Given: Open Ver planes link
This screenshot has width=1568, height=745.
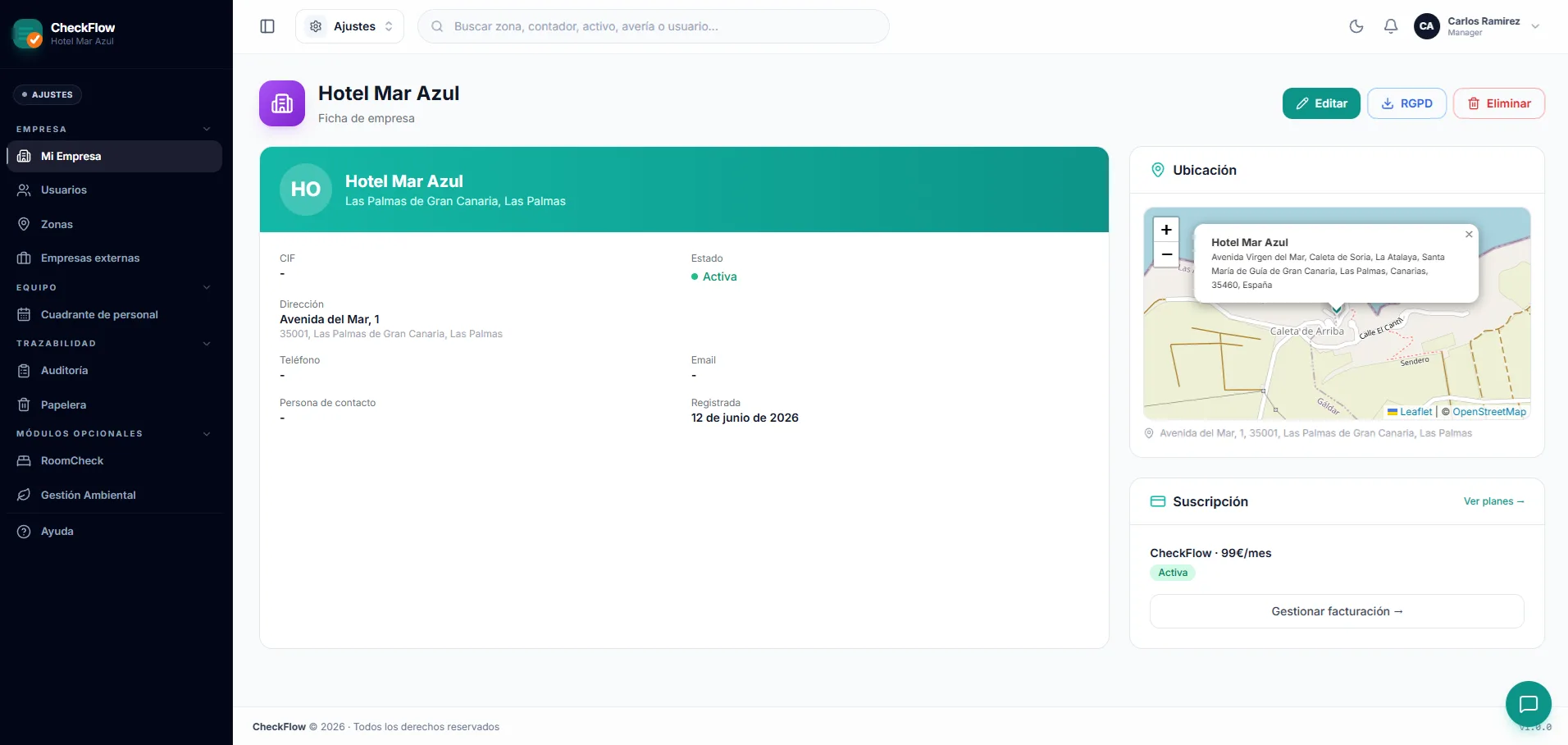Looking at the screenshot, I should click(1494, 501).
